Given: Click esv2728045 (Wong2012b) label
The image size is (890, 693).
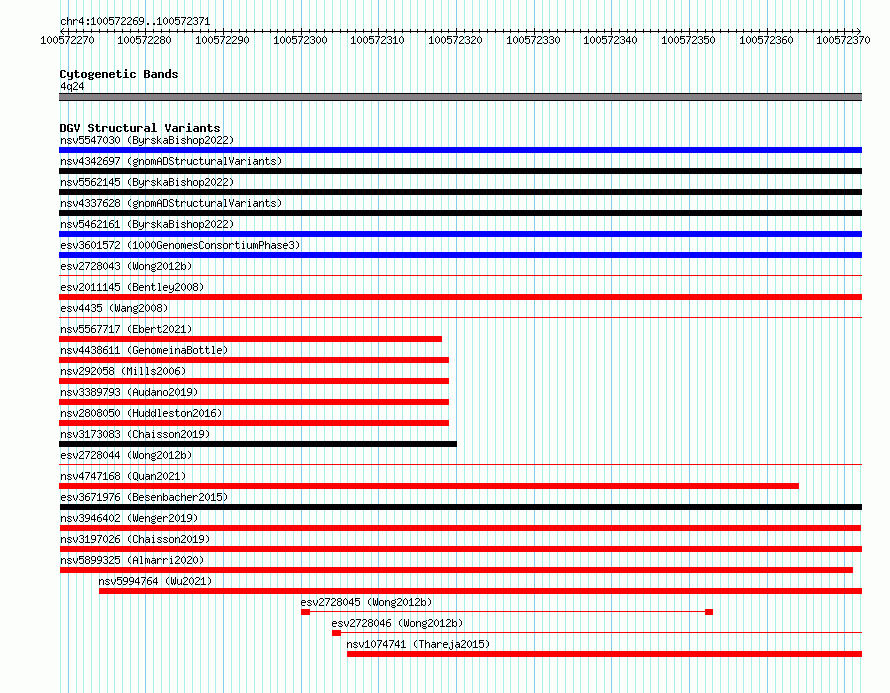Looking at the screenshot, I should [x=366, y=602].
